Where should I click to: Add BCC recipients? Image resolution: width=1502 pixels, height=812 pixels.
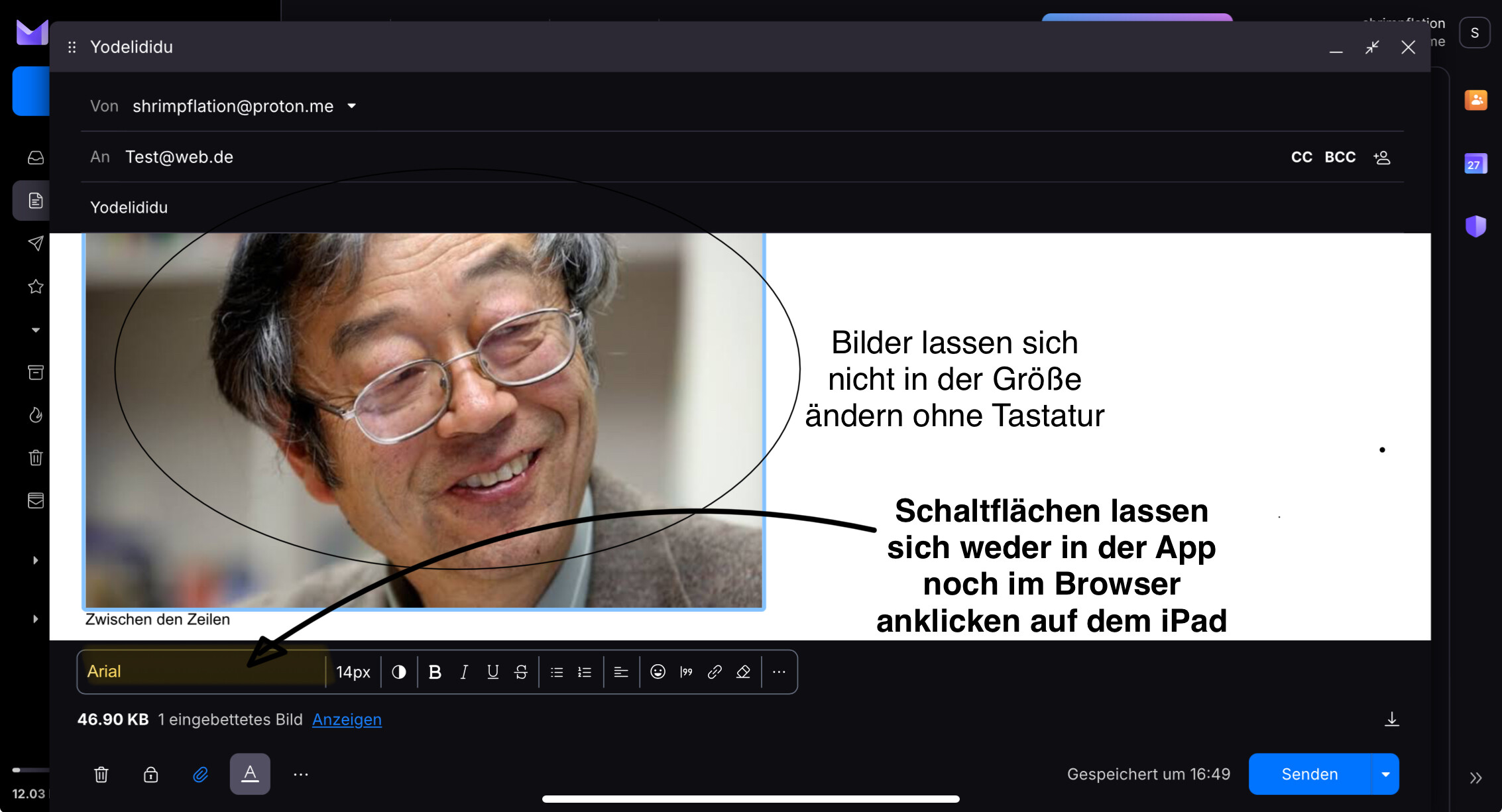(1340, 157)
